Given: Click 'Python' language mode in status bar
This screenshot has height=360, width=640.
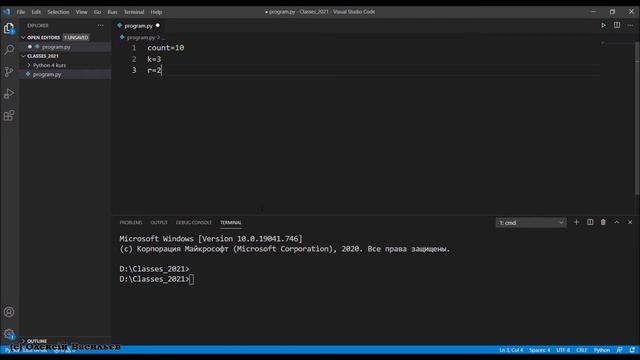Looking at the screenshot, I should coord(602,350).
